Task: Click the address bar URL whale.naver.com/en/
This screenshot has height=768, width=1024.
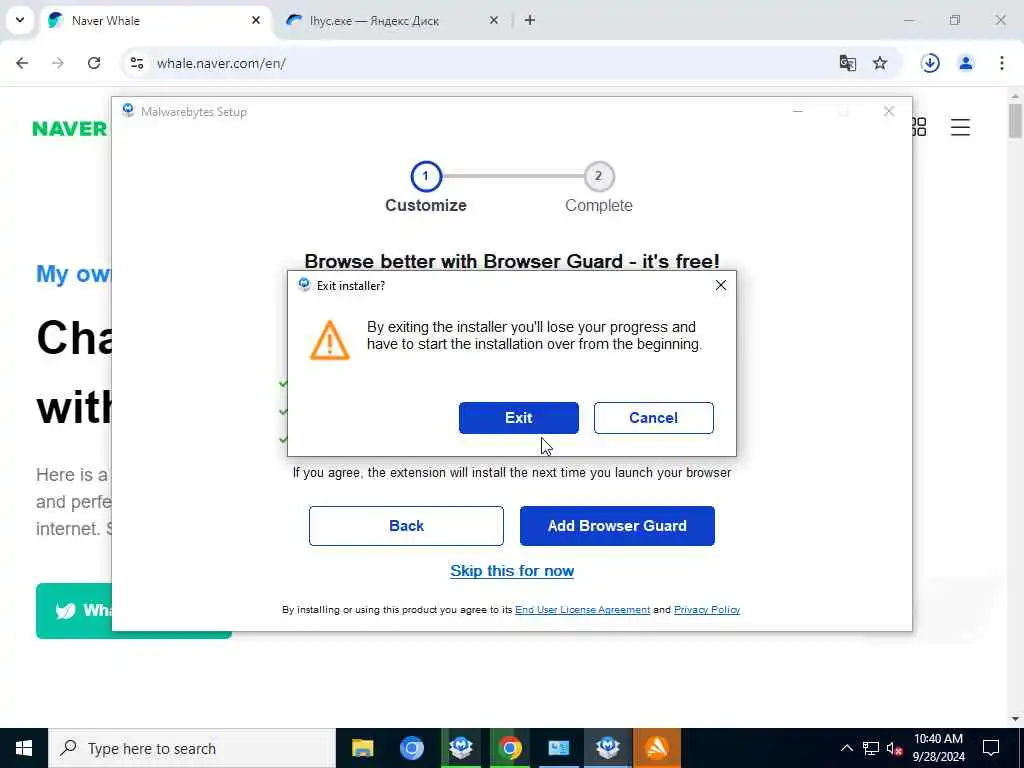Action: pos(221,63)
